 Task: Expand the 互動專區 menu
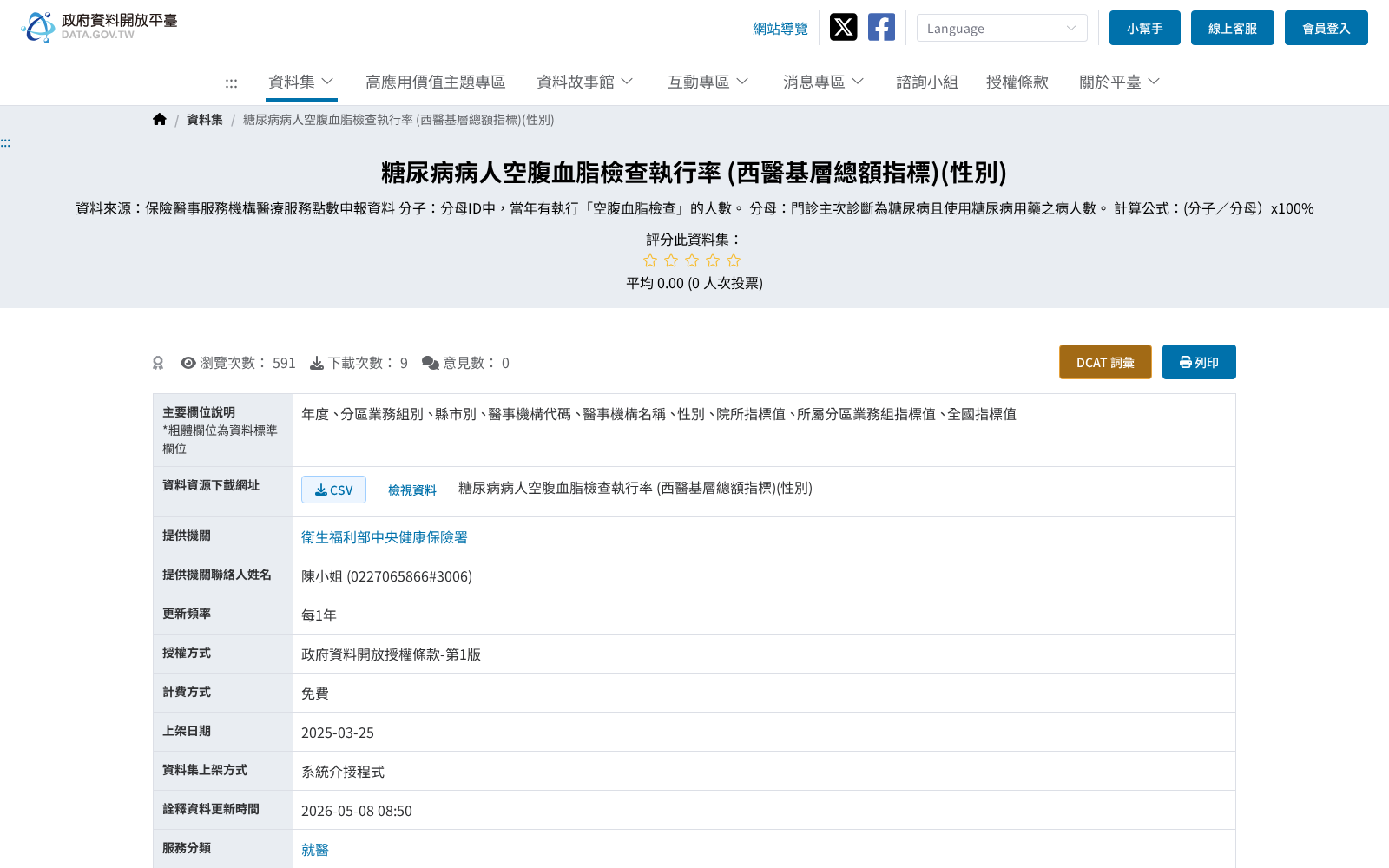pos(708,82)
